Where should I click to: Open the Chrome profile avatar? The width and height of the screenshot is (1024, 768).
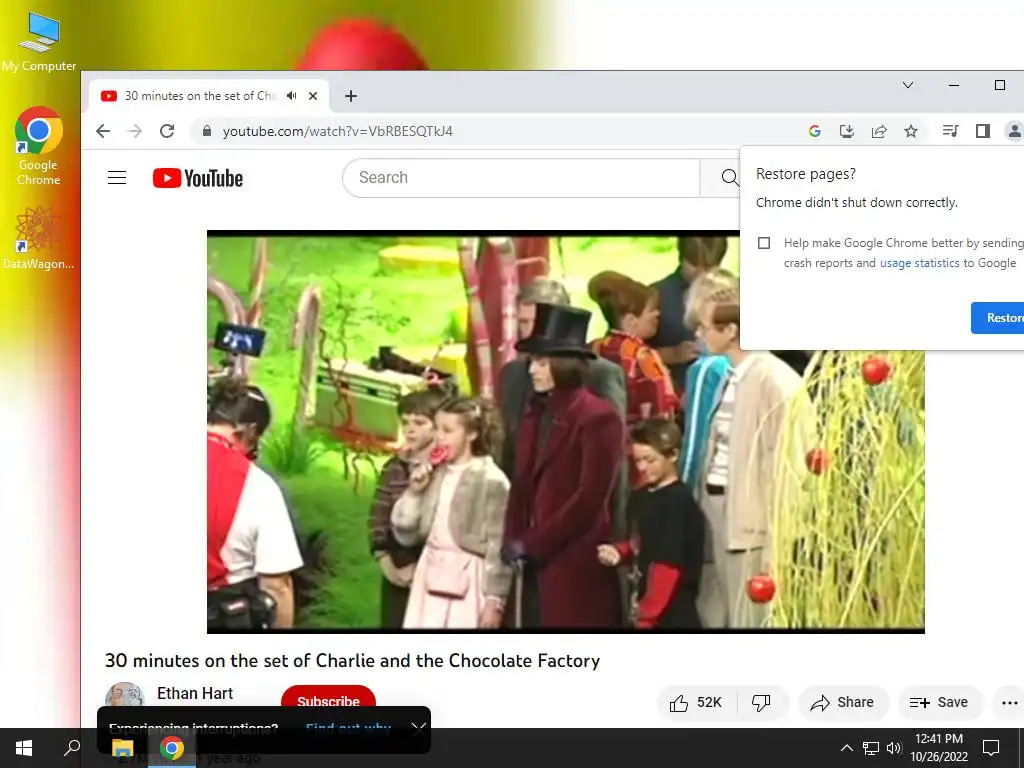(x=1014, y=131)
